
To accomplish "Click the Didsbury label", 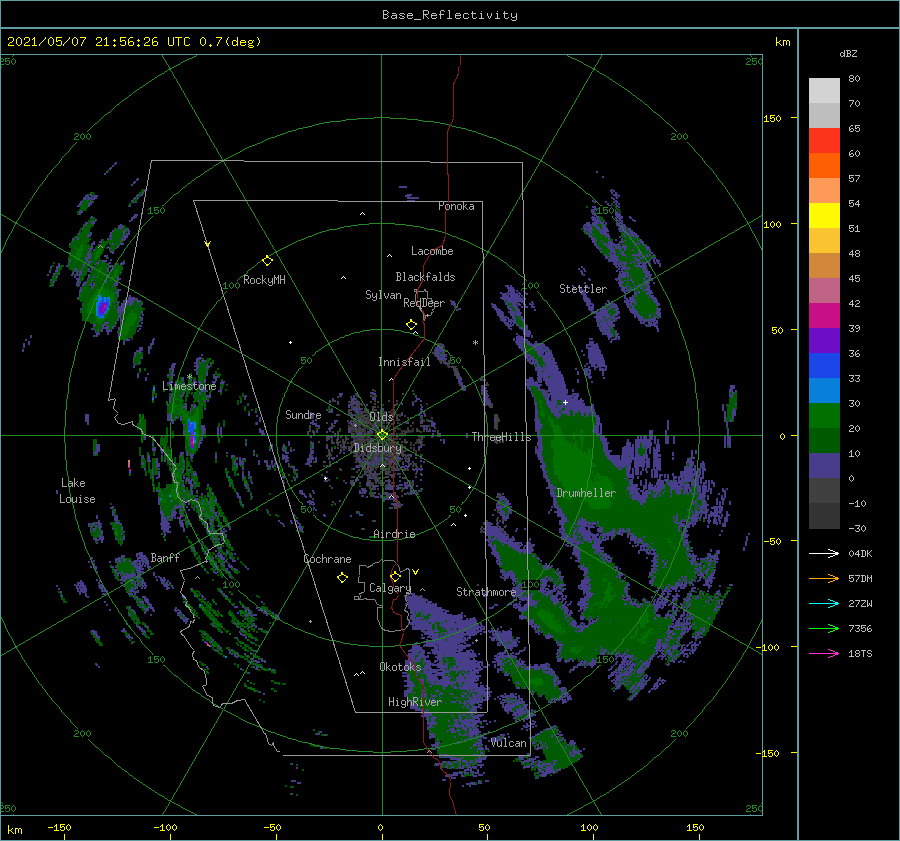I will coord(377,448).
